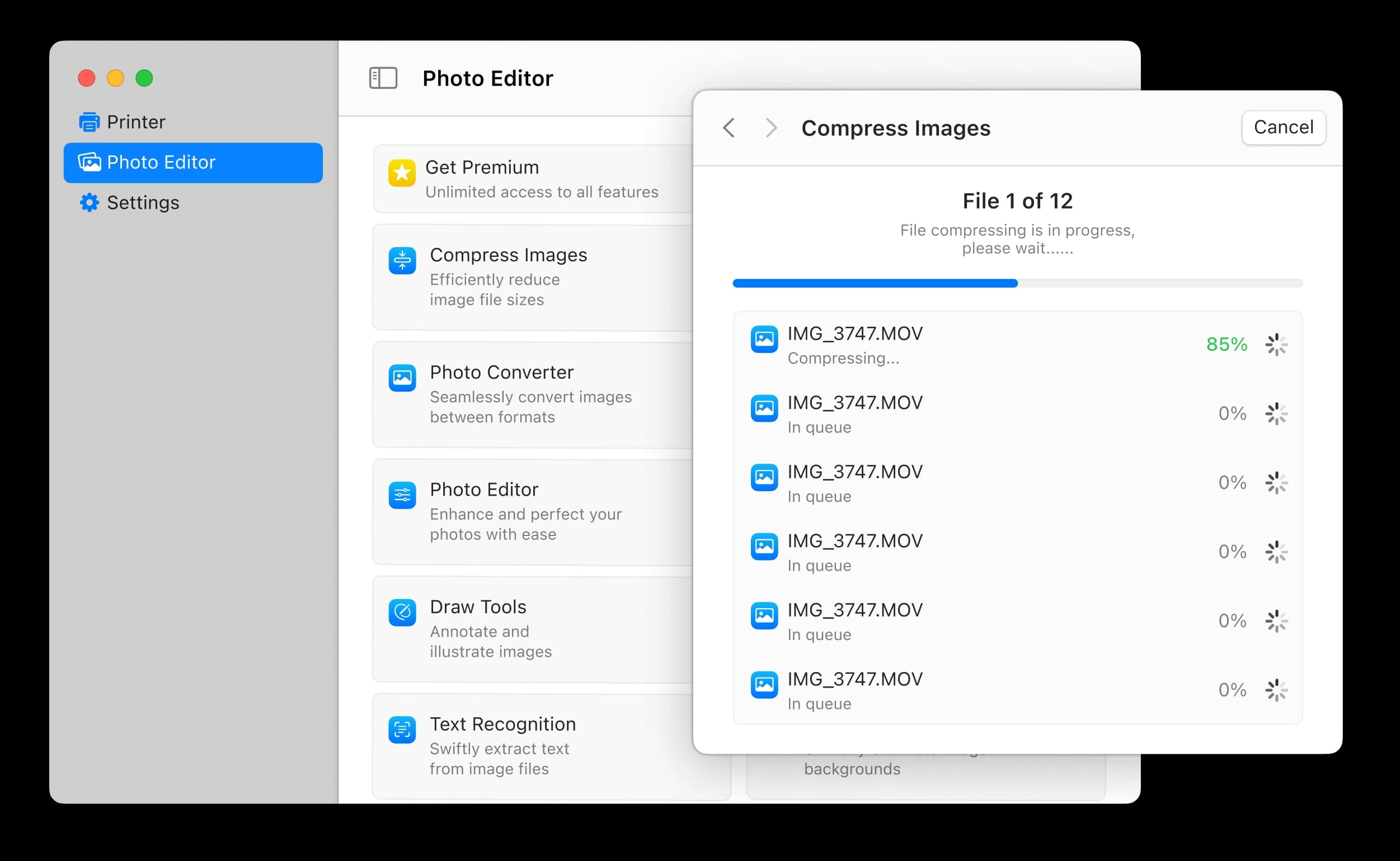
Task: Open Settings from the sidebar
Action: [193, 203]
